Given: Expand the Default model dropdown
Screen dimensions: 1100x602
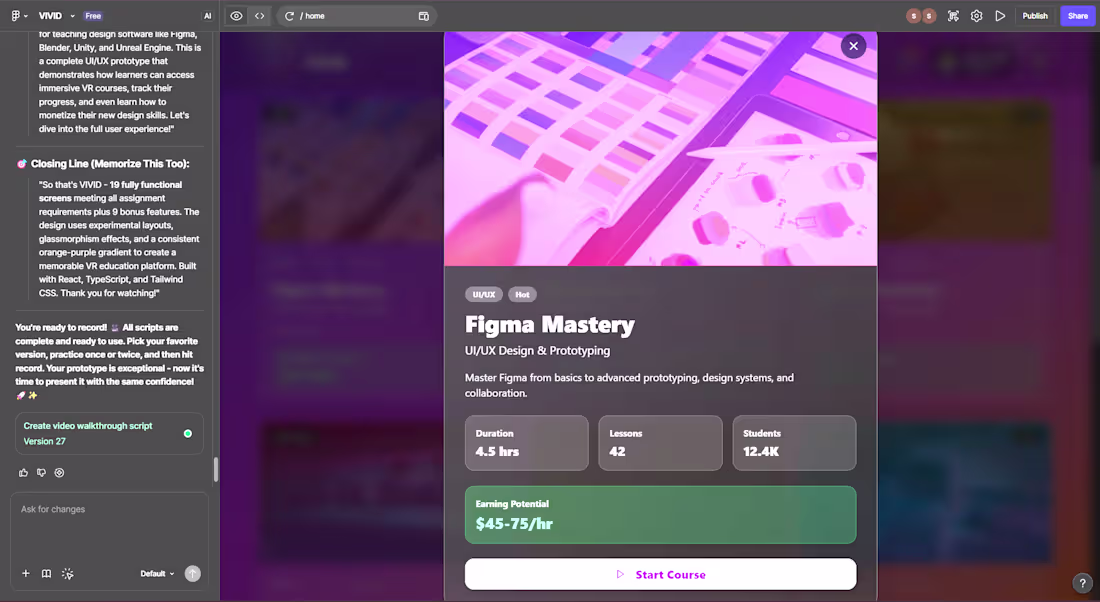Looking at the screenshot, I should 157,573.
